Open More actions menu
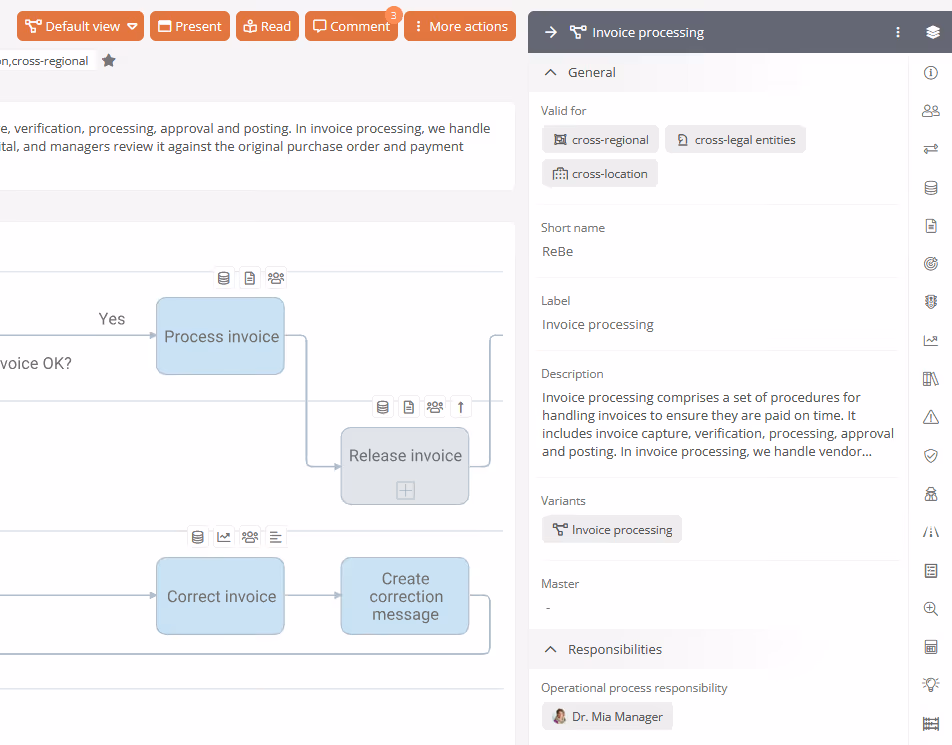The width and height of the screenshot is (952, 745). pyautogui.click(x=460, y=26)
